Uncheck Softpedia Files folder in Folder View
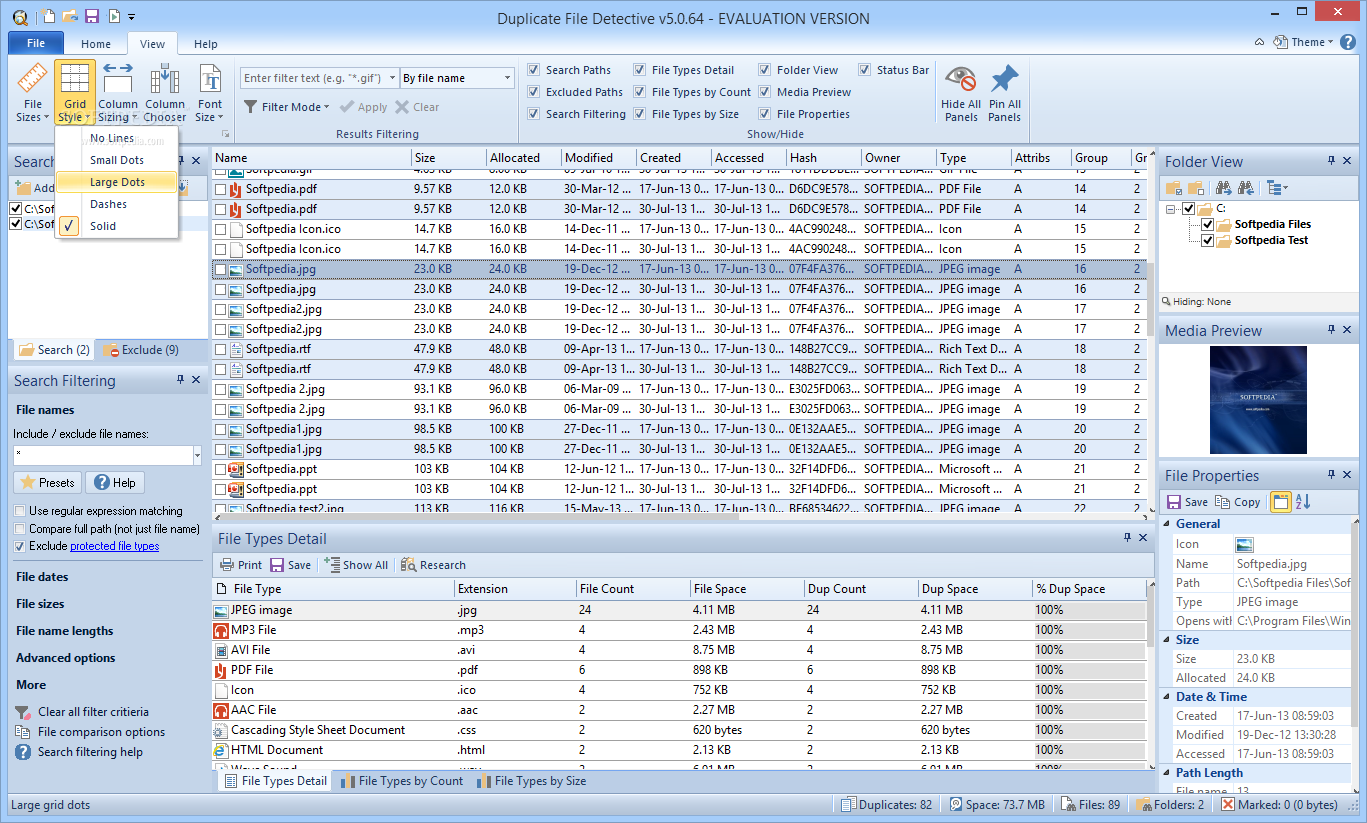 click(x=1208, y=224)
